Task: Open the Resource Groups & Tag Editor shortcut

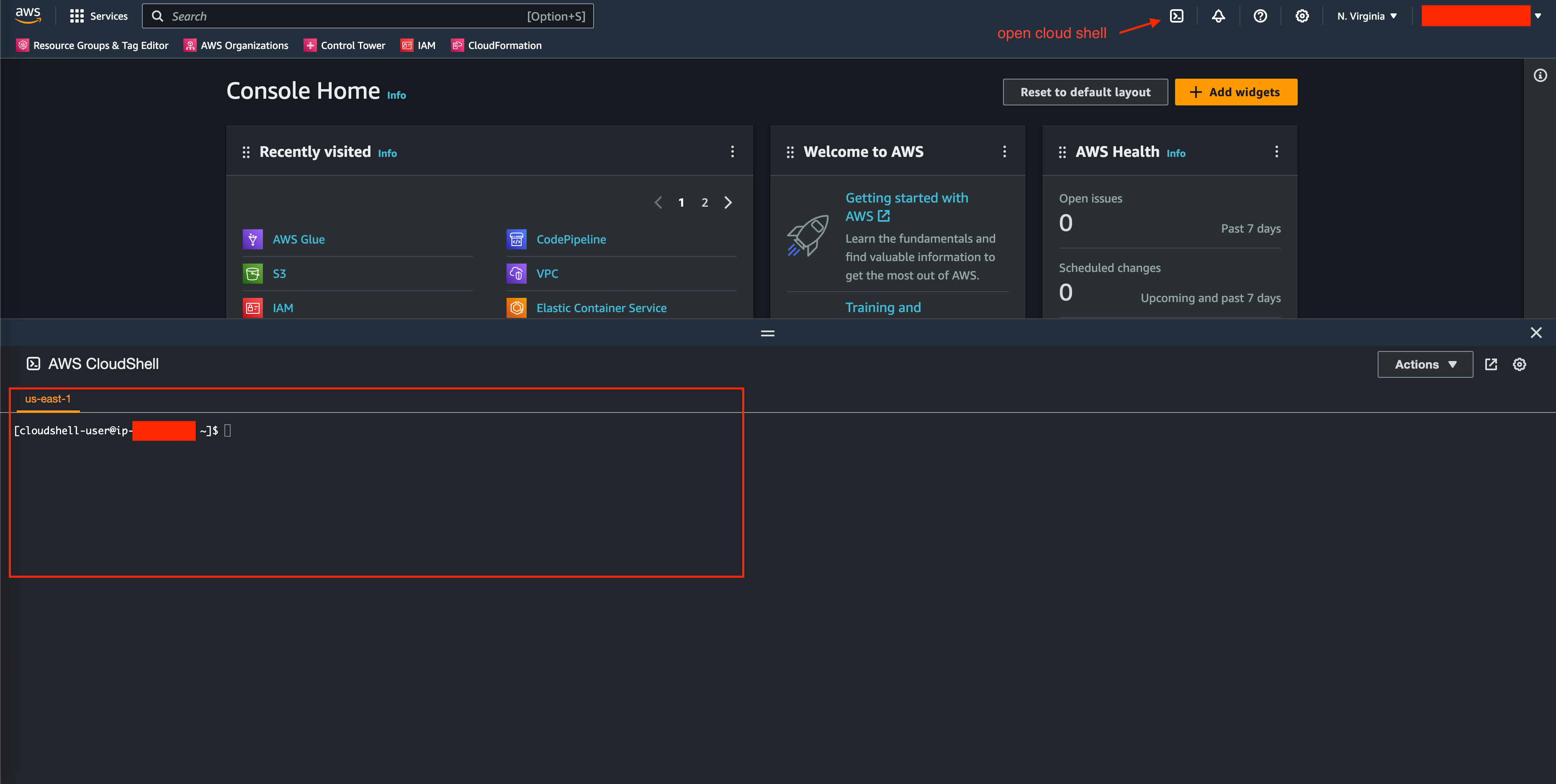Action: click(x=93, y=45)
